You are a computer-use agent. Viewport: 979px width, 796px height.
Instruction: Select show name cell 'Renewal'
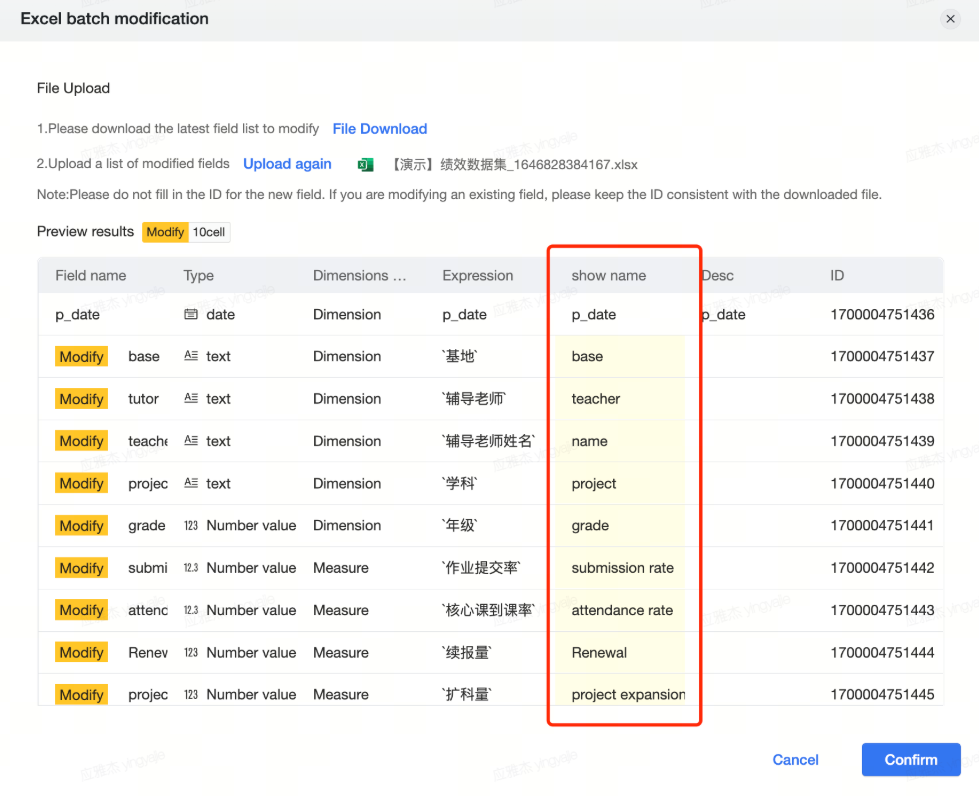[599, 652]
